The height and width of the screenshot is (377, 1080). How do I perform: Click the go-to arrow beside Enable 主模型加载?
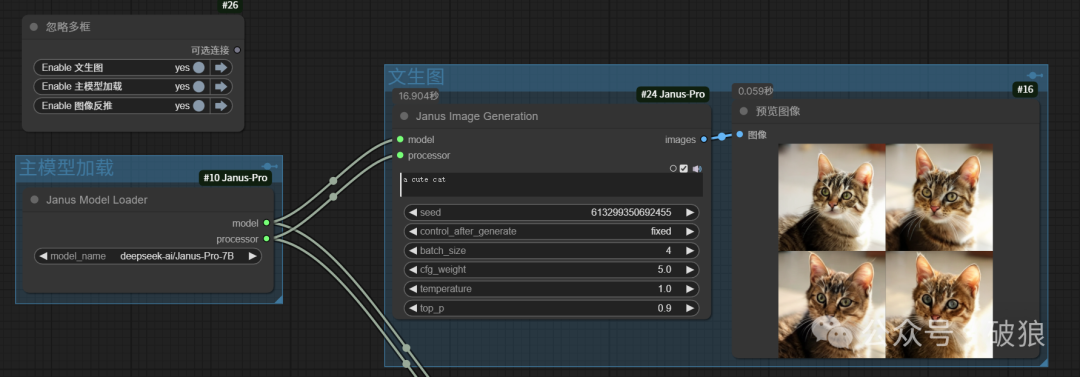pyautogui.click(x=220, y=87)
